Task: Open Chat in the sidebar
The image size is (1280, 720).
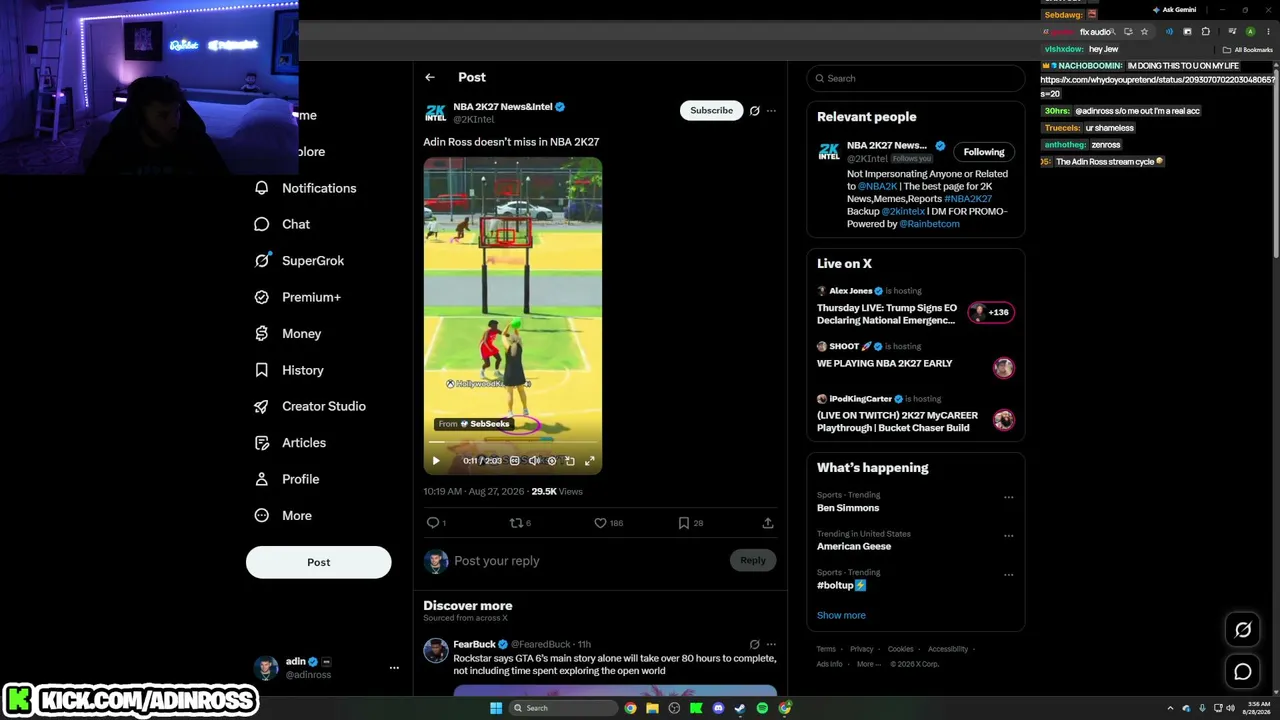Action: click(x=283, y=224)
